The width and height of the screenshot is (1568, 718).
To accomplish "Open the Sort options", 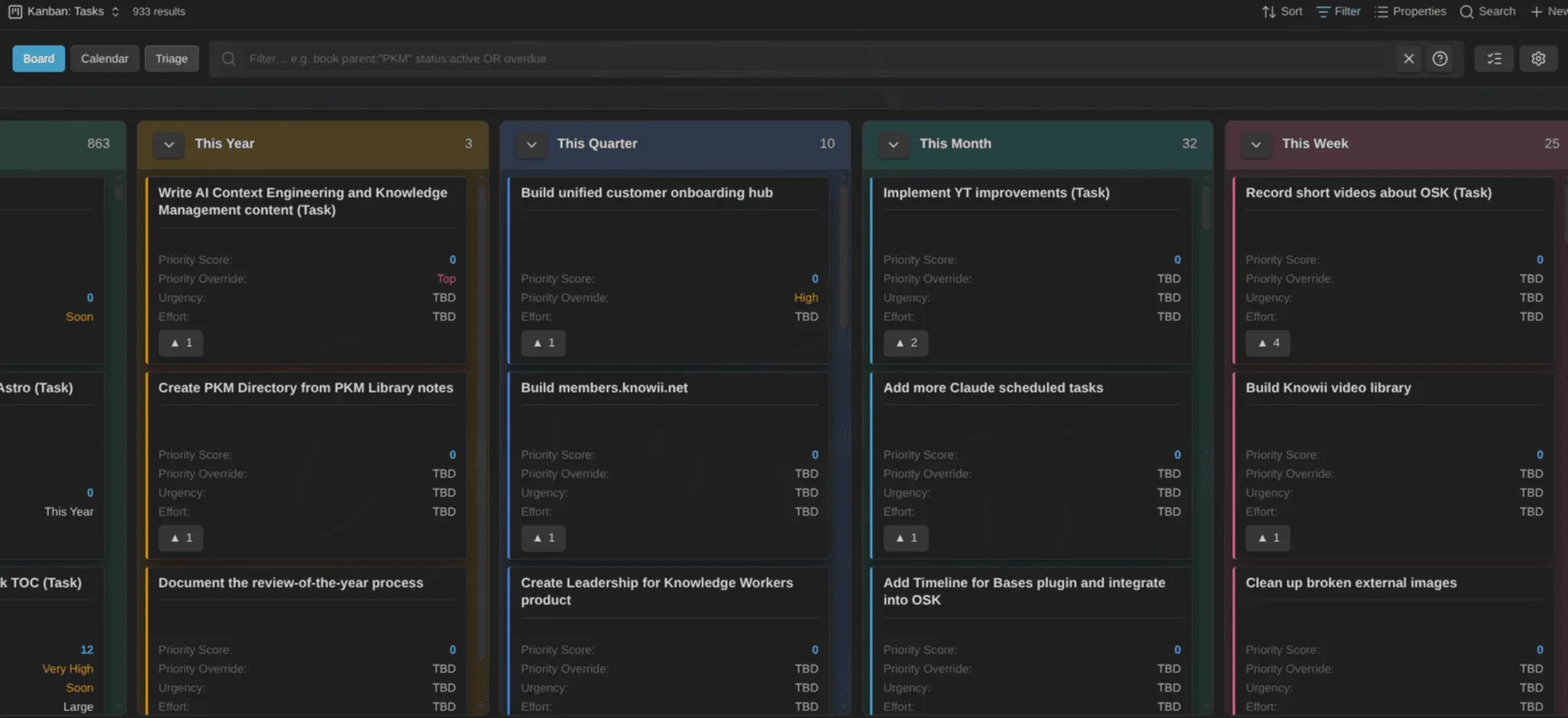I will coord(1282,11).
